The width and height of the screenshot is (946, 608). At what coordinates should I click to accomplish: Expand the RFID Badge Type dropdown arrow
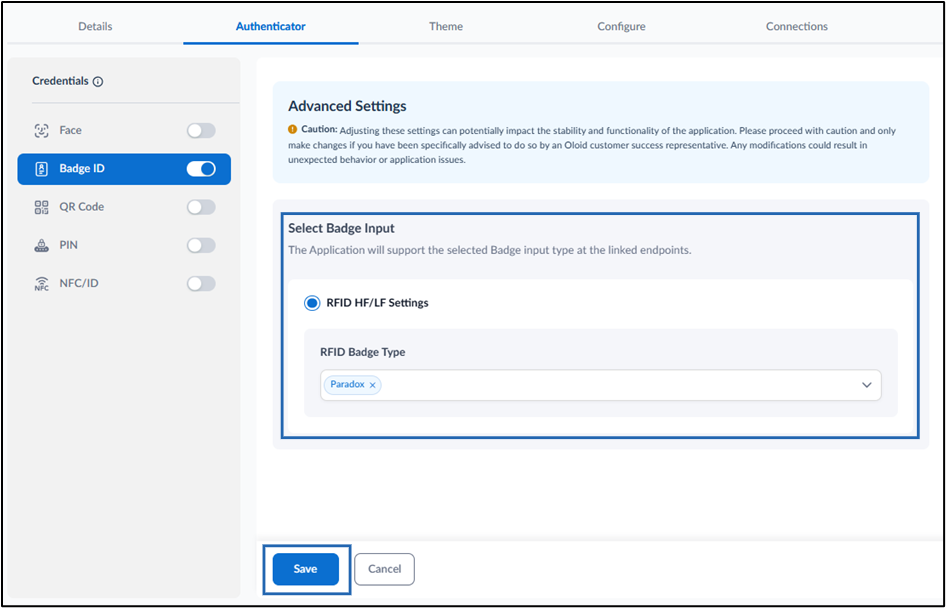[866, 385]
